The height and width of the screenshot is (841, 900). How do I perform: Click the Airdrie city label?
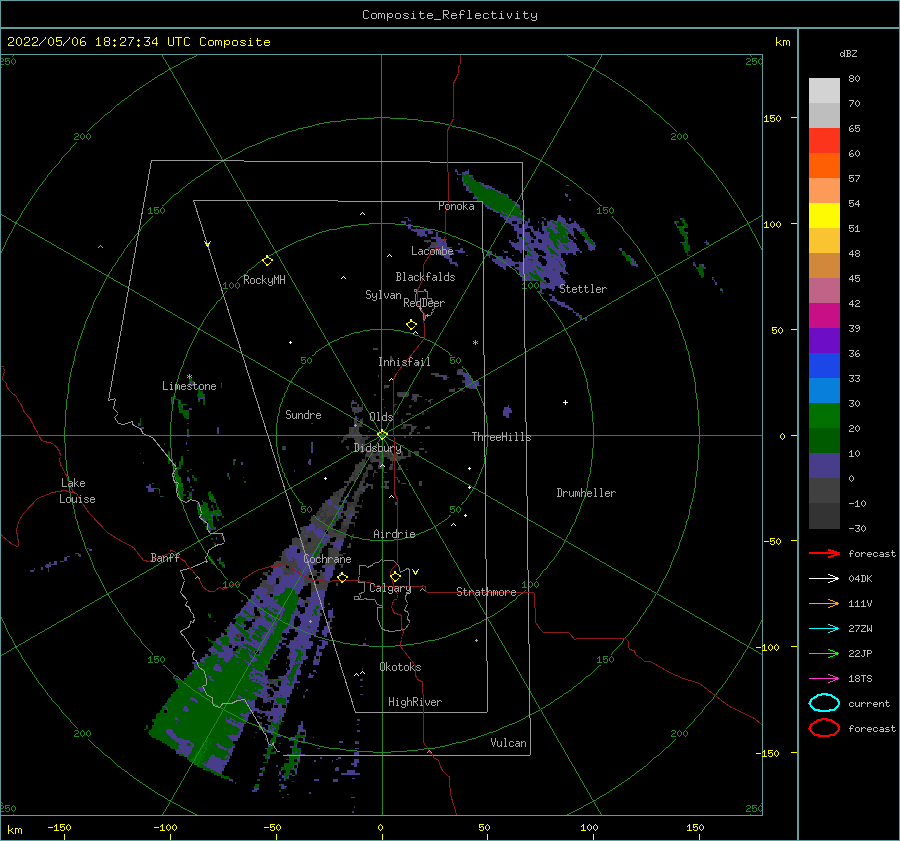tap(394, 534)
